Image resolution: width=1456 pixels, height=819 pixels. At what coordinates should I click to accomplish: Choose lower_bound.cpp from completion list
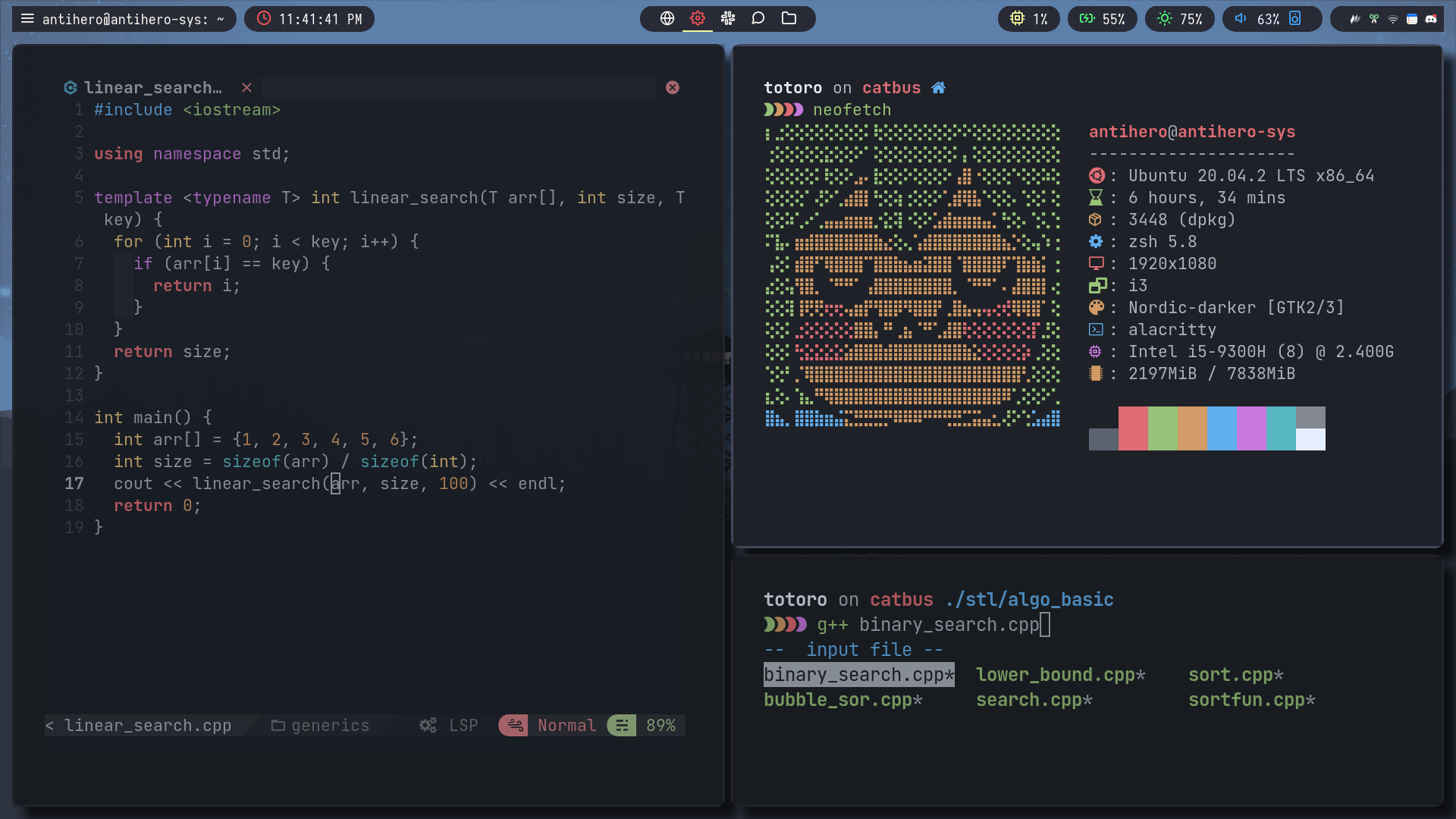point(1060,675)
